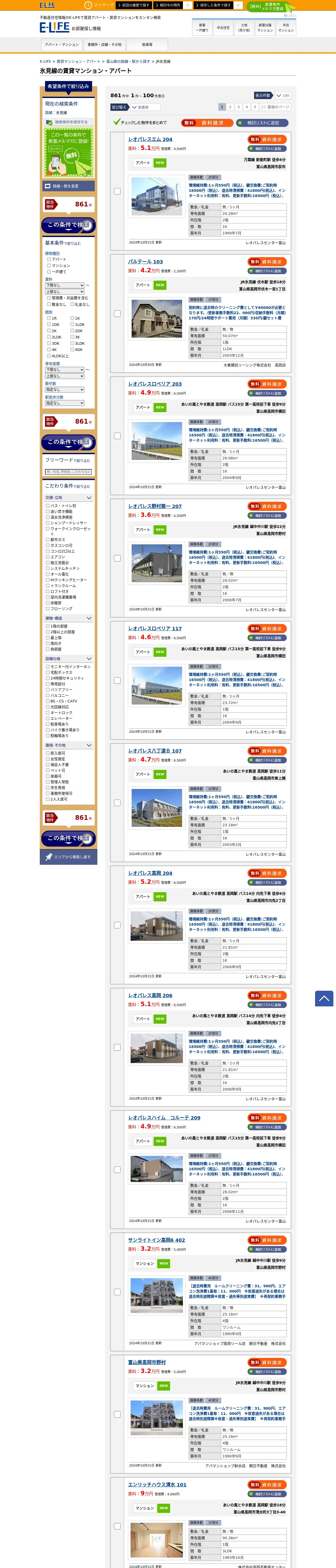Request 無料 資料請求 for エンリッチハウス清水 101
336x1568 pixels.
coord(268,1485)
